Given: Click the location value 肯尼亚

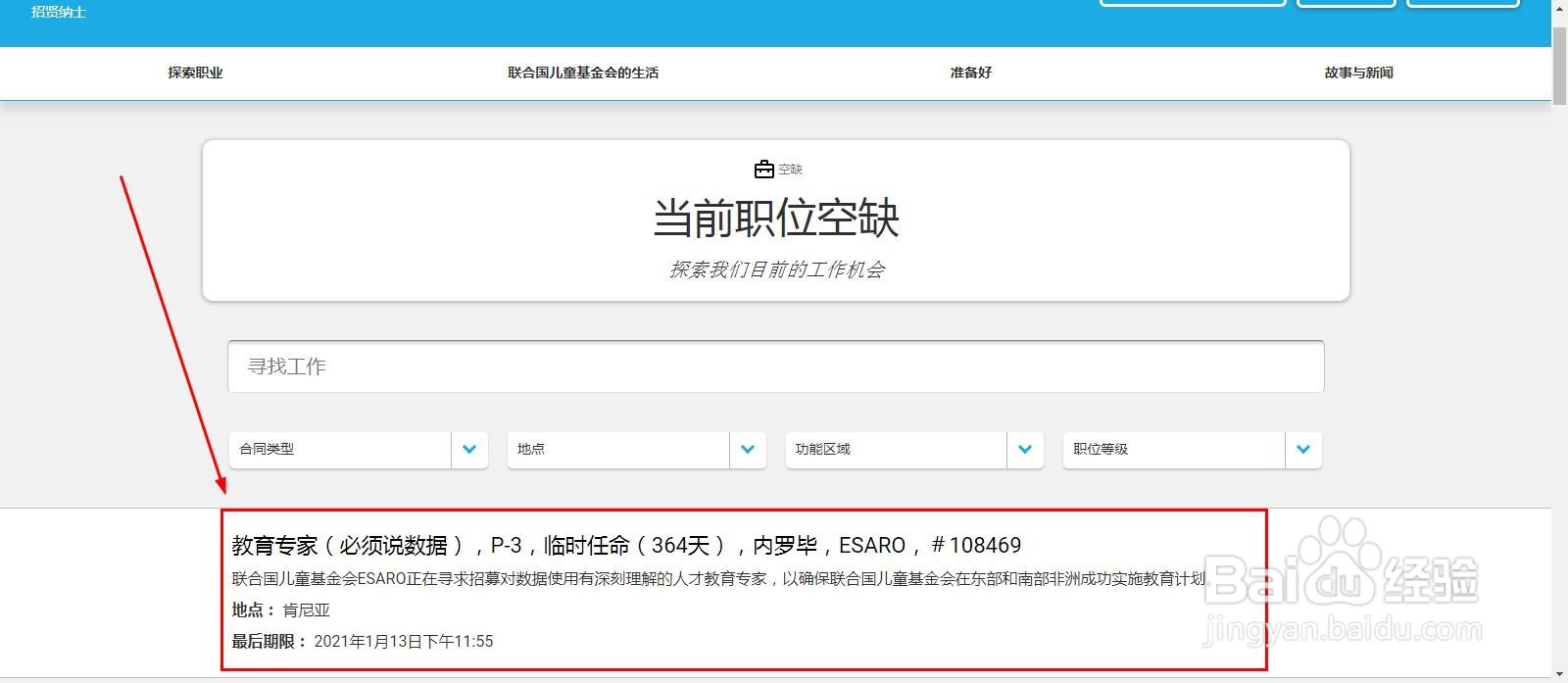Looking at the screenshot, I should point(307,610).
